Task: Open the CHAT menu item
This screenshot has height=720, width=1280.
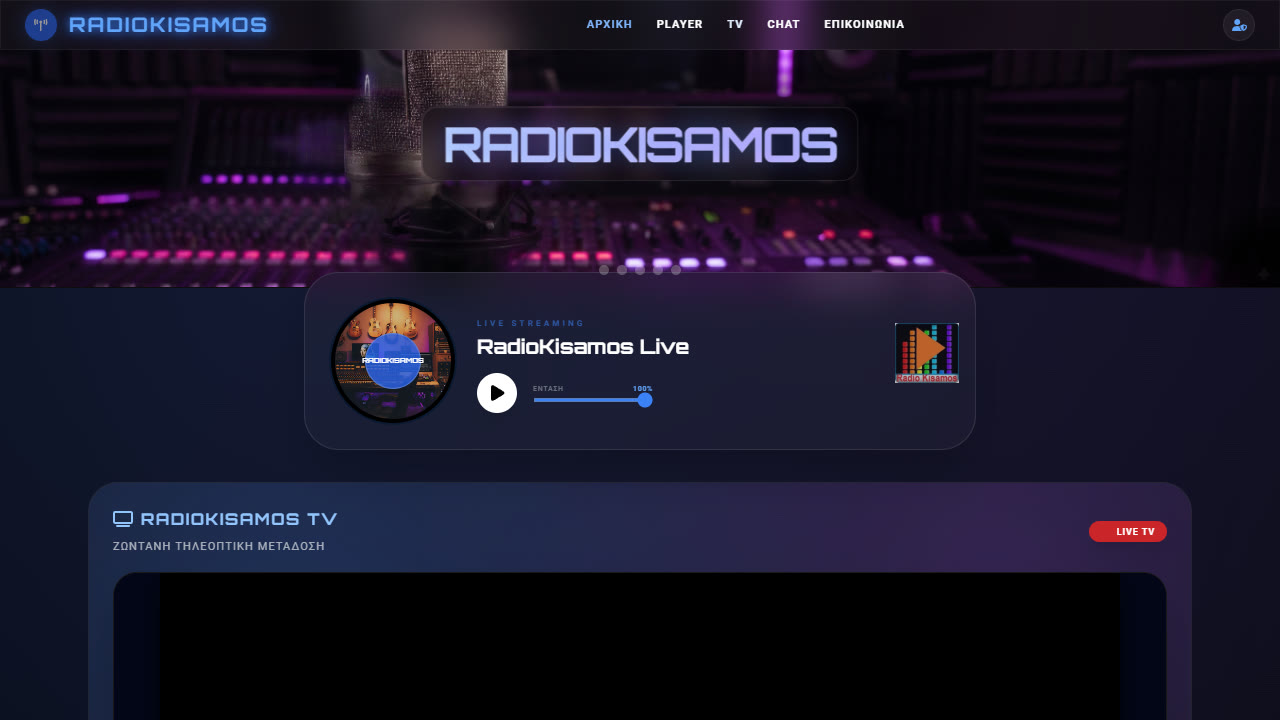Action: pyautogui.click(x=783, y=24)
